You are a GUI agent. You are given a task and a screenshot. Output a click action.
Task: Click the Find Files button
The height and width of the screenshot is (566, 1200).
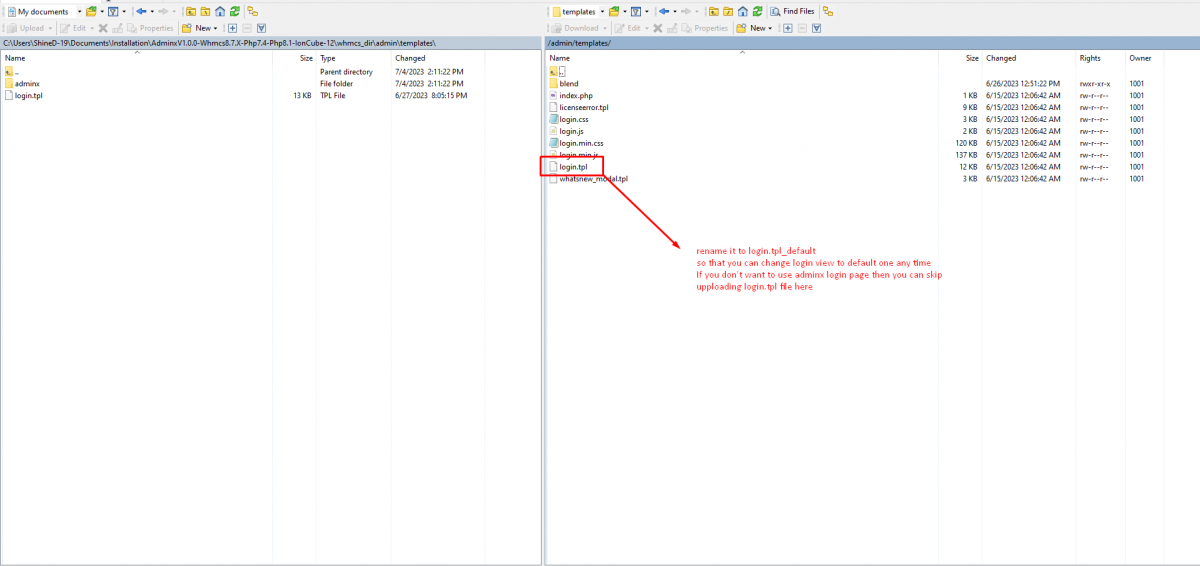pyautogui.click(x=793, y=11)
